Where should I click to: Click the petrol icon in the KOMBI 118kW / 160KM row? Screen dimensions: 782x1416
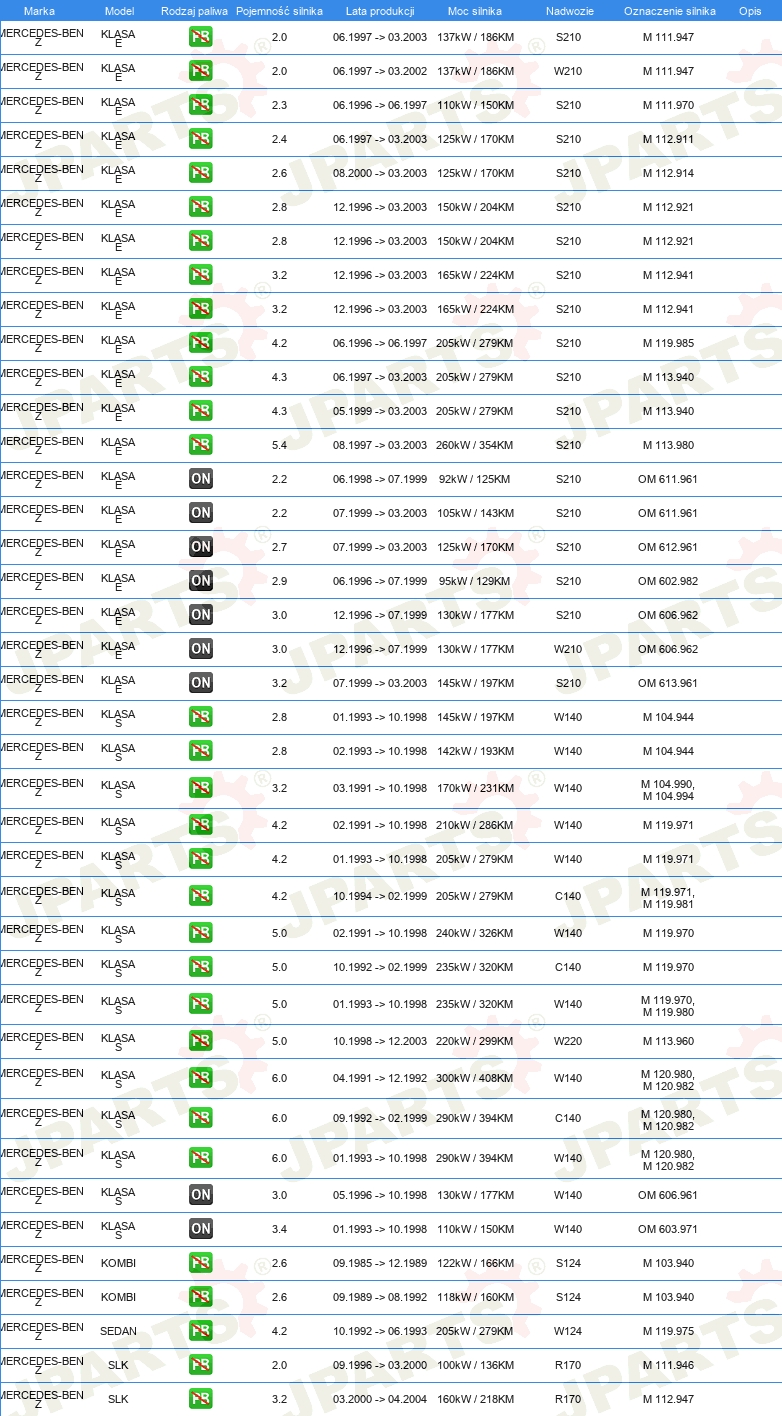pos(201,1297)
